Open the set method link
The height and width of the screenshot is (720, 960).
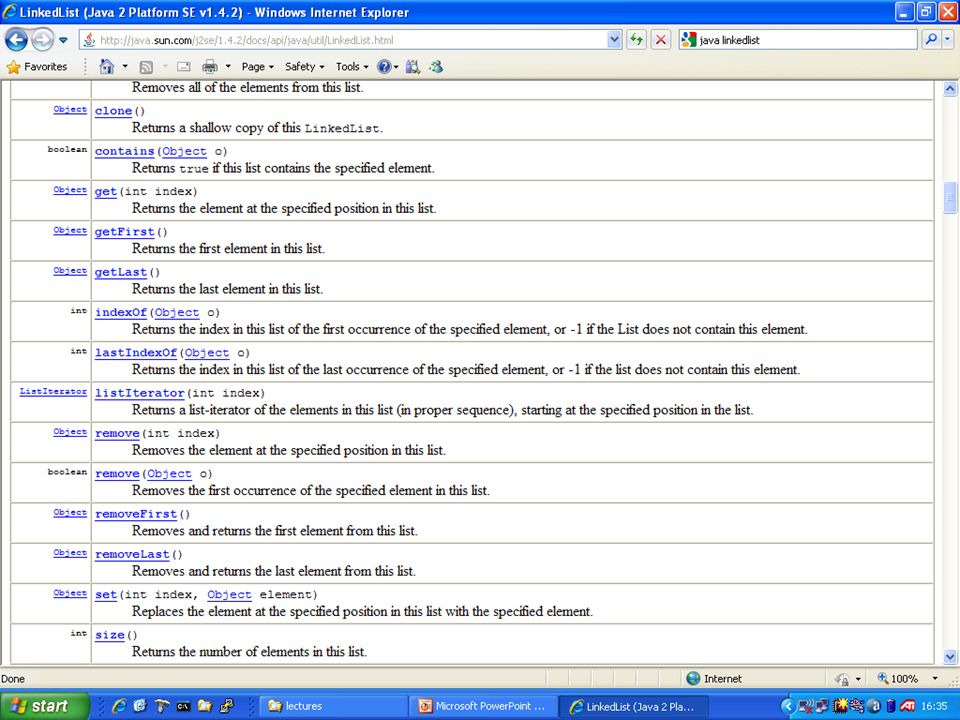coord(105,594)
